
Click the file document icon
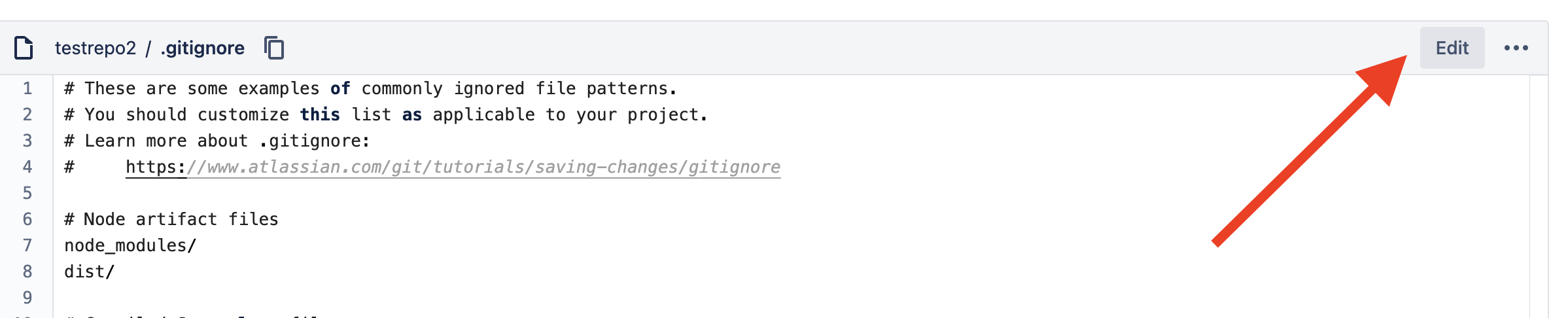[24, 48]
